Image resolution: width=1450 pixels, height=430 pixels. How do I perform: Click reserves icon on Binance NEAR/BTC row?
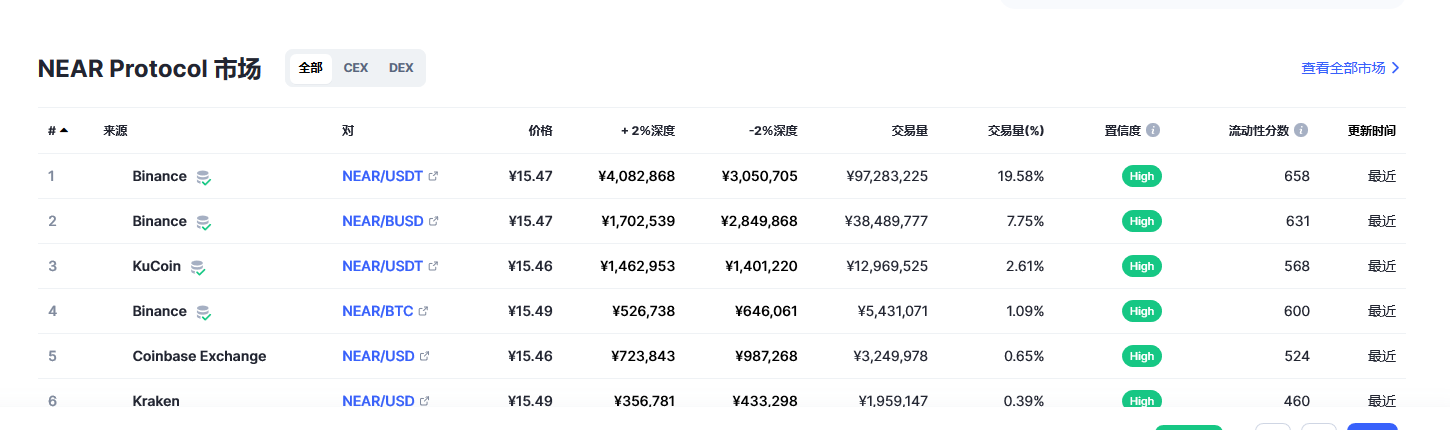pos(203,312)
